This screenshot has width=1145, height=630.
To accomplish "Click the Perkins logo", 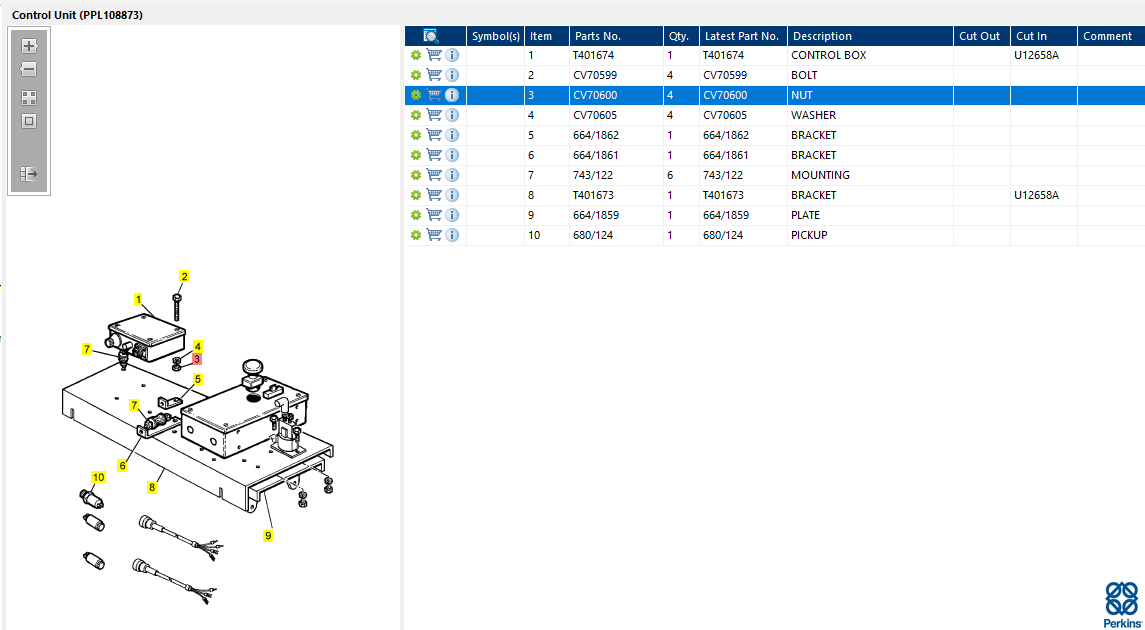I will pyautogui.click(x=1121, y=604).
